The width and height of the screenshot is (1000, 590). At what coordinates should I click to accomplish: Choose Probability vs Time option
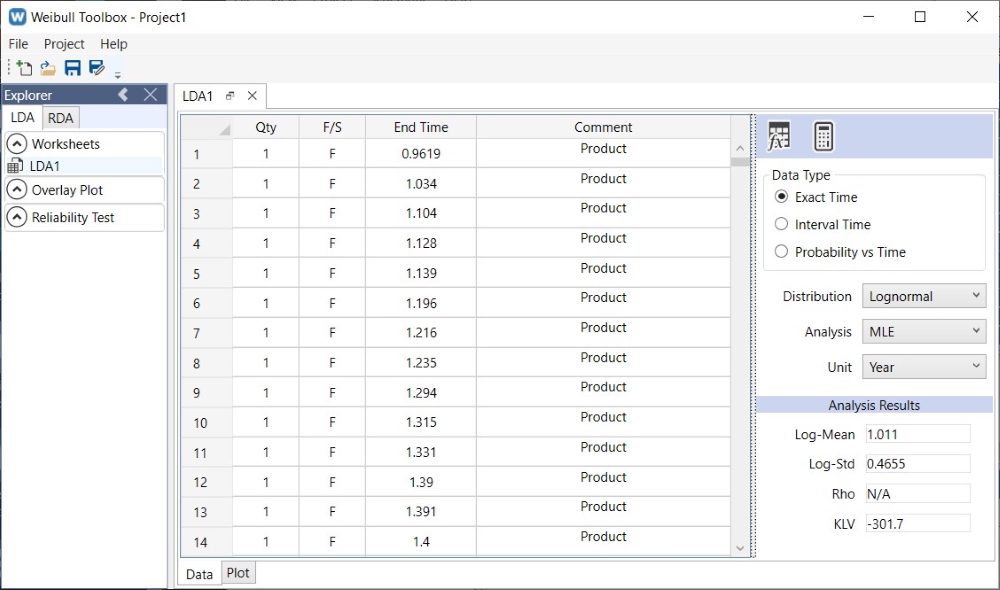[x=782, y=252]
